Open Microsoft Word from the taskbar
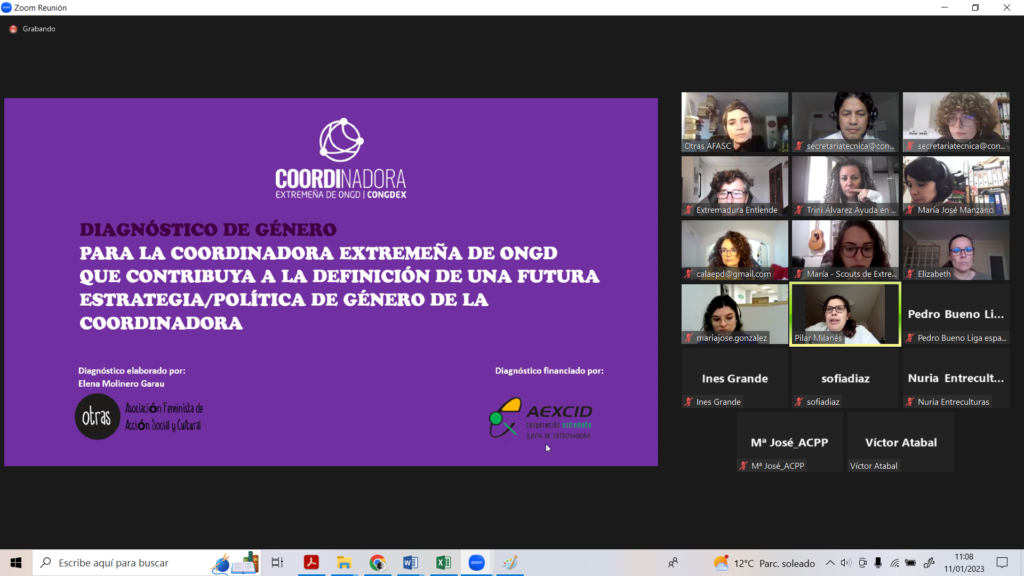1024x576 pixels. (409, 563)
